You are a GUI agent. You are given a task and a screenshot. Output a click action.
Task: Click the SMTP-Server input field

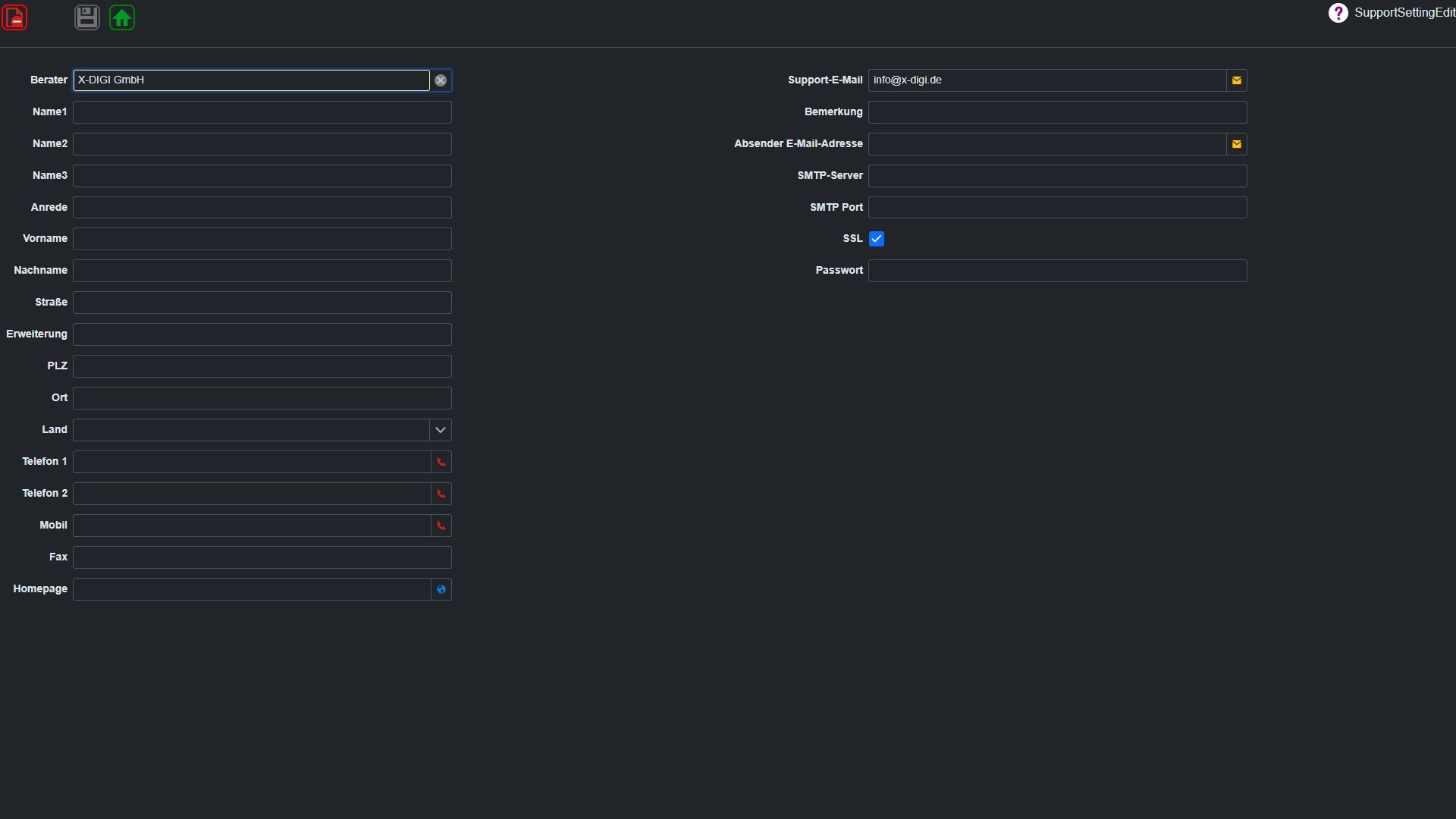click(1058, 176)
